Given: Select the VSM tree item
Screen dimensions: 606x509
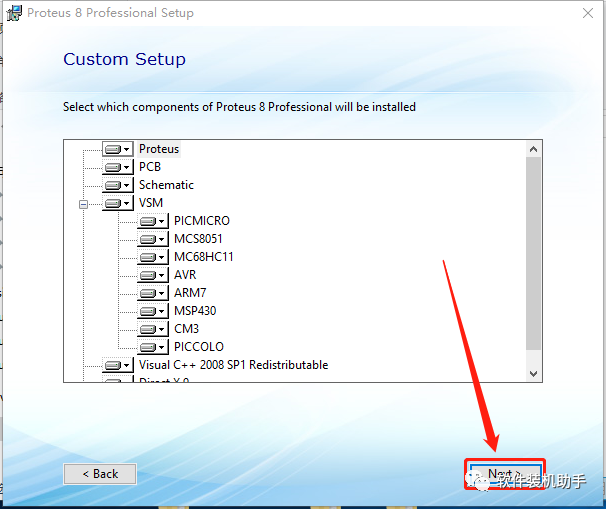Looking at the screenshot, I should point(151,203).
